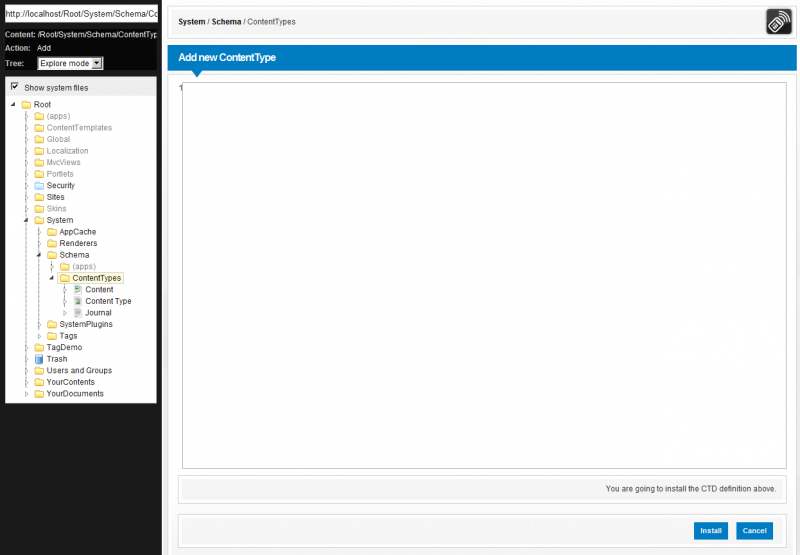Click the Add new ContentType header
The image size is (800, 555).
point(227,58)
